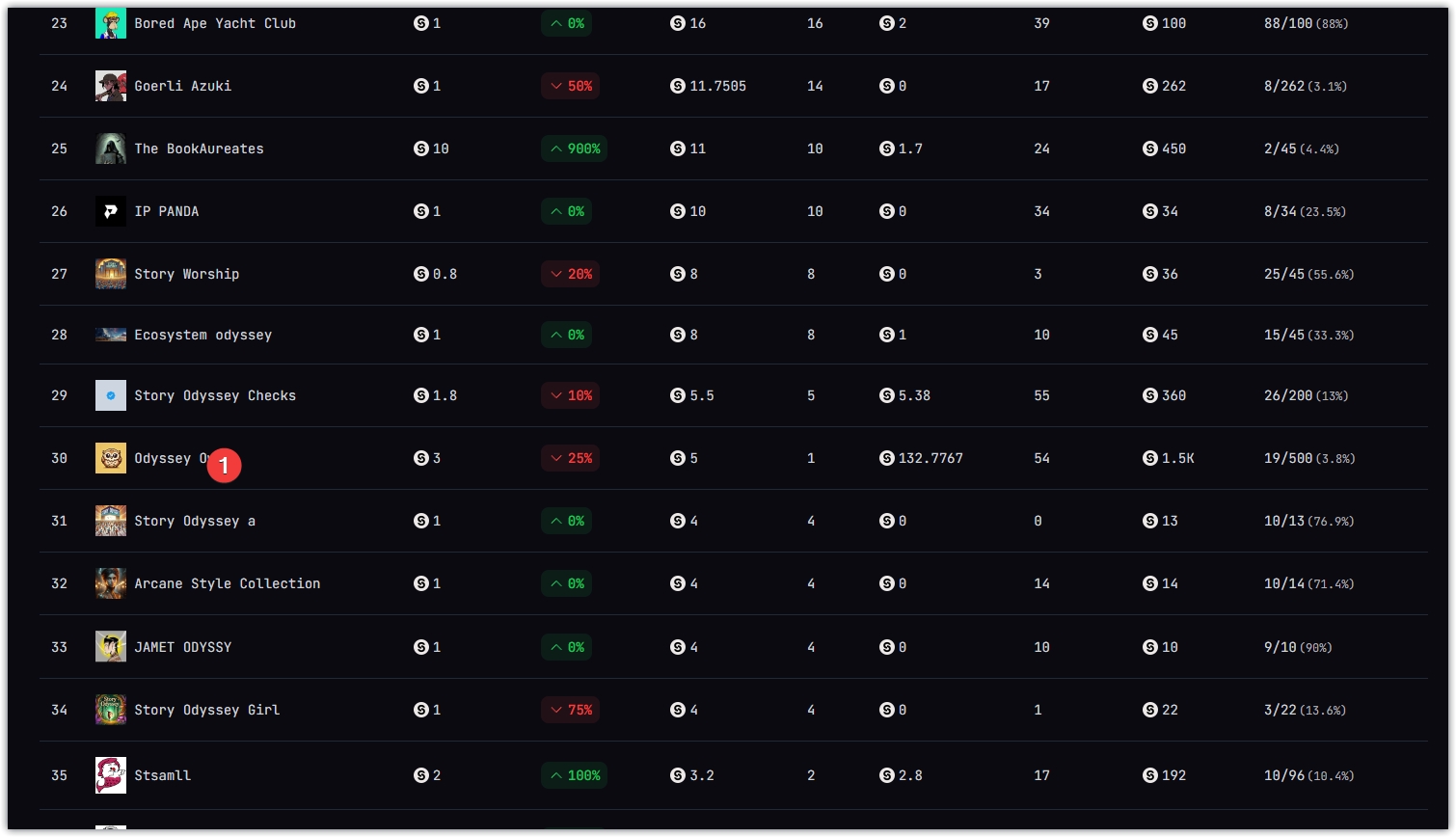This screenshot has height=837, width=1456.
Task: Click The BookAureates hooded figure avatar
Action: pyautogui.click(x=111, y=148)
